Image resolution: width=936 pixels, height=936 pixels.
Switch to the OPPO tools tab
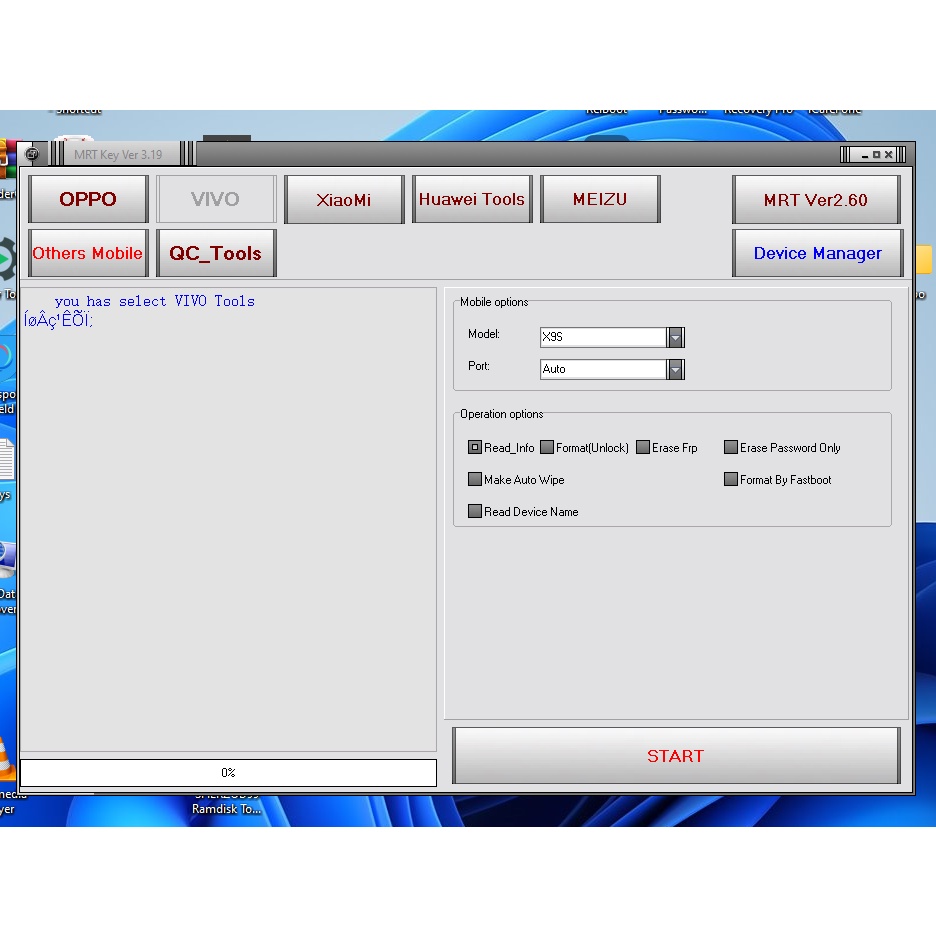88,199
